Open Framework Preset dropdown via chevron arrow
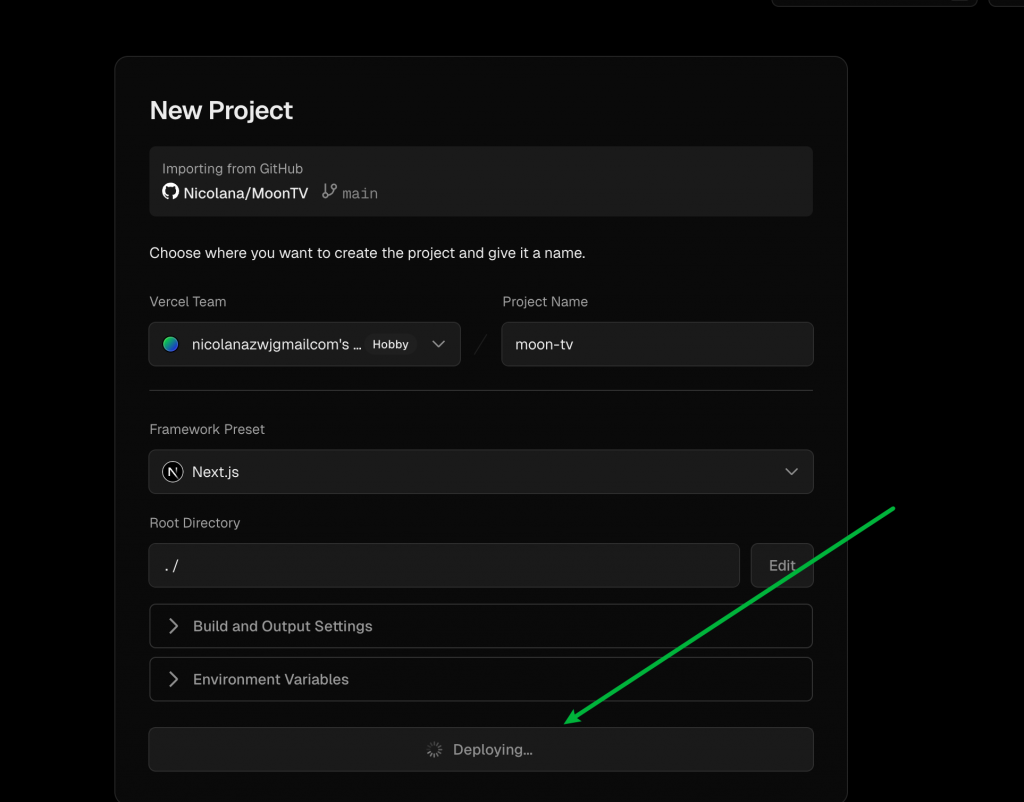1024x802 pixels. (x=791, y=472)
